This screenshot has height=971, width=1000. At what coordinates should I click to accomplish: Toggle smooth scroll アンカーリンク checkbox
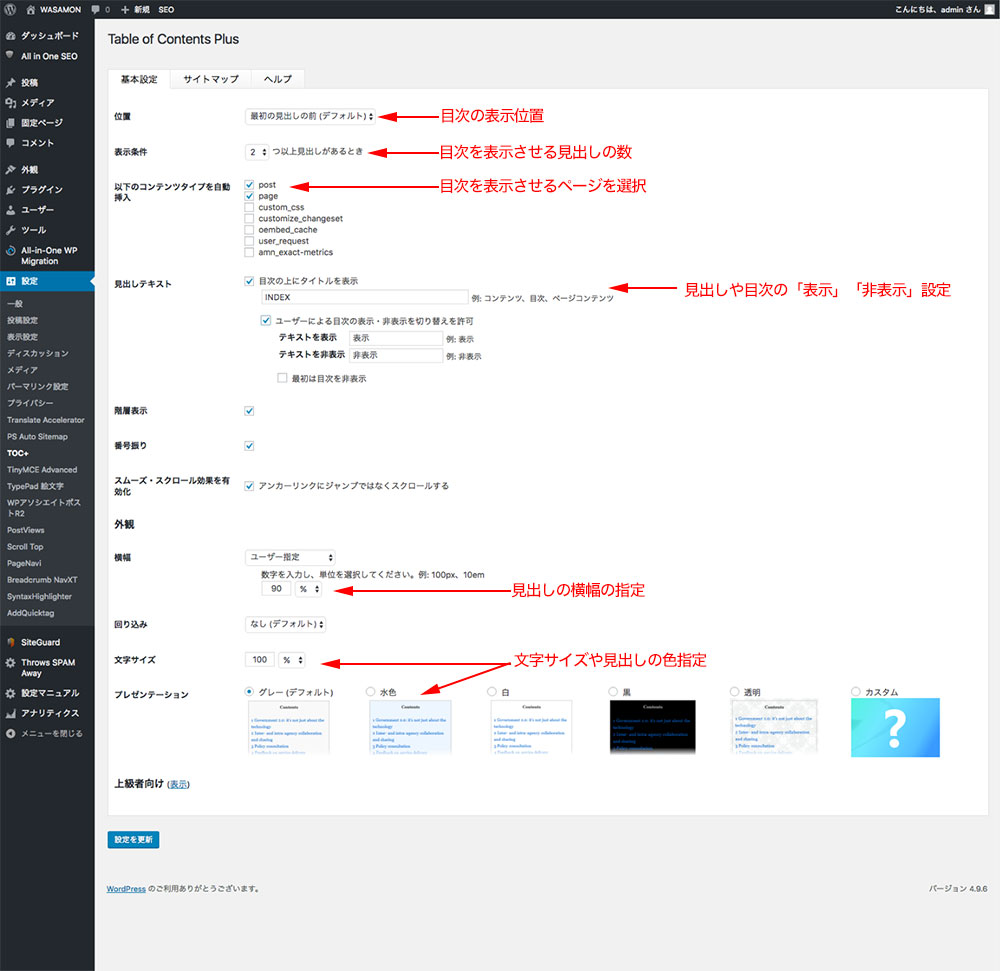click(x=249, y=486)
